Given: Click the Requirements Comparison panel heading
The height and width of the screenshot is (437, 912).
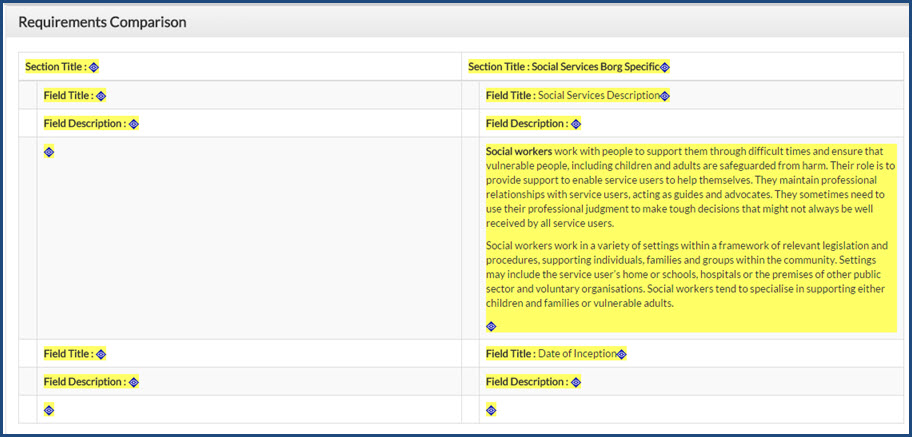Looking at the screenshot, I should (102, 22).
